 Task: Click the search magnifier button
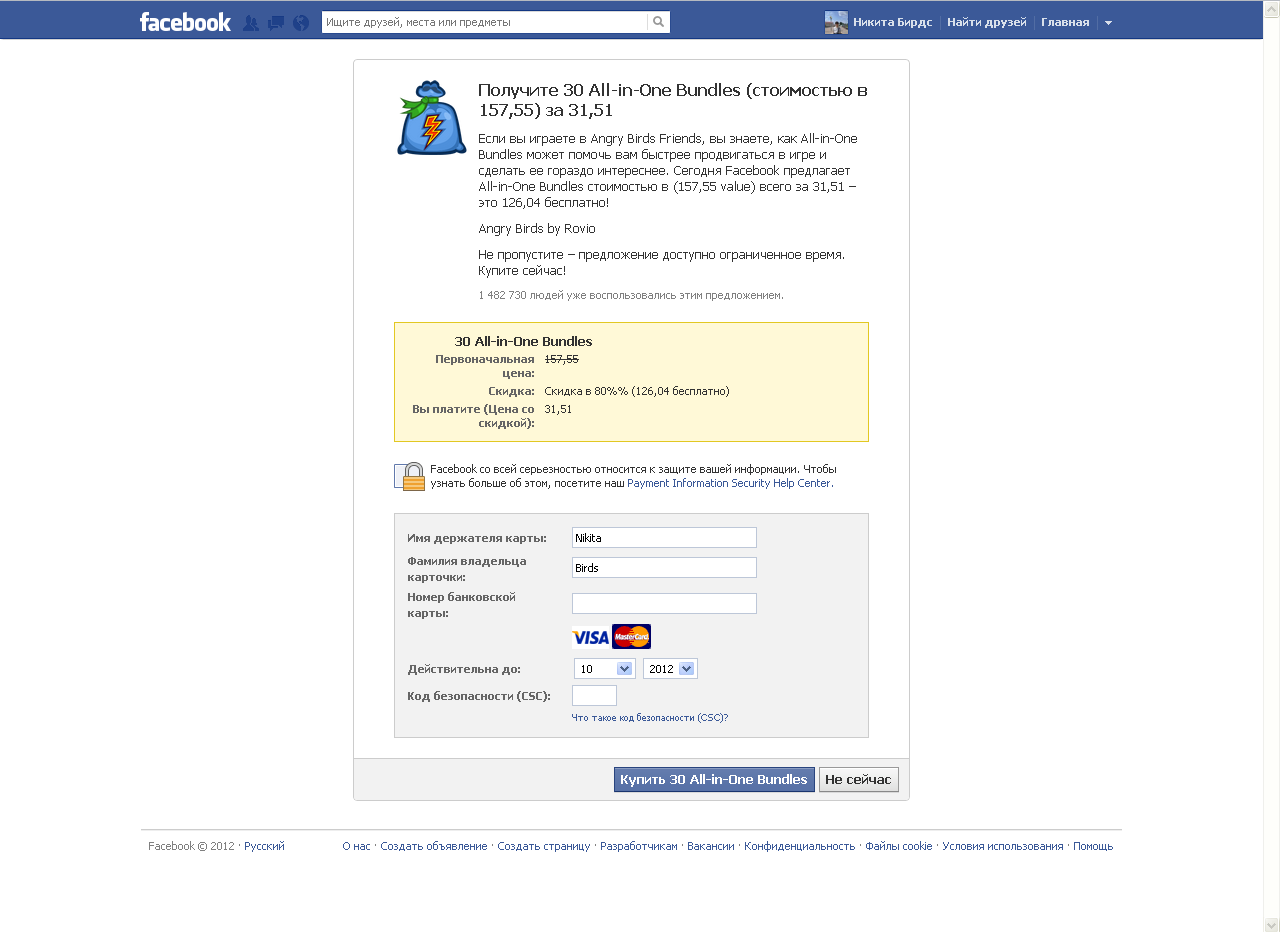pos(658,22)
